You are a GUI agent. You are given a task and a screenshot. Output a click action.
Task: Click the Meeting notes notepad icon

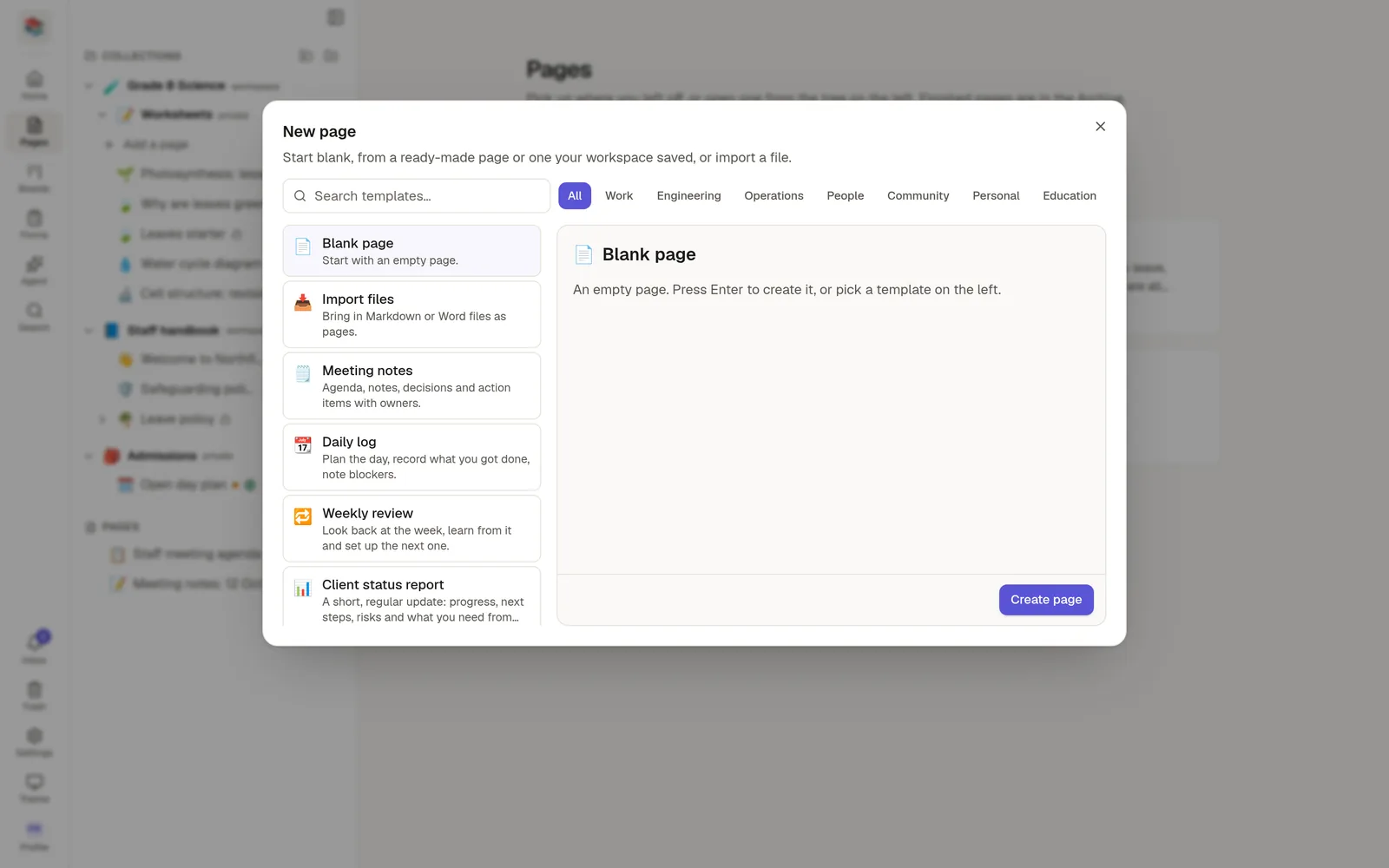303,373
